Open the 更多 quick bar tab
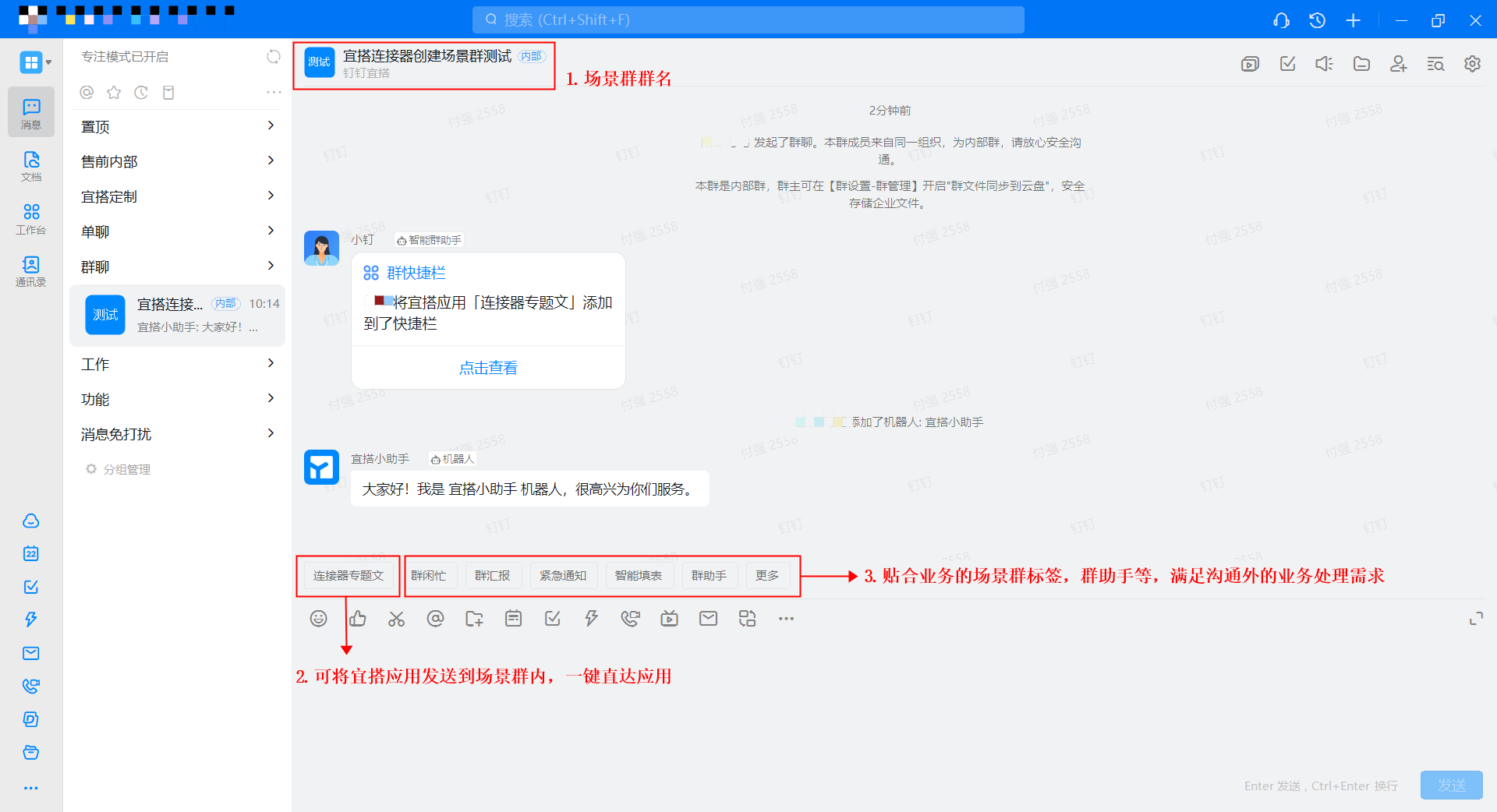Image resolution: width=1497 pixels, height=812 pixels. point(767,576)
